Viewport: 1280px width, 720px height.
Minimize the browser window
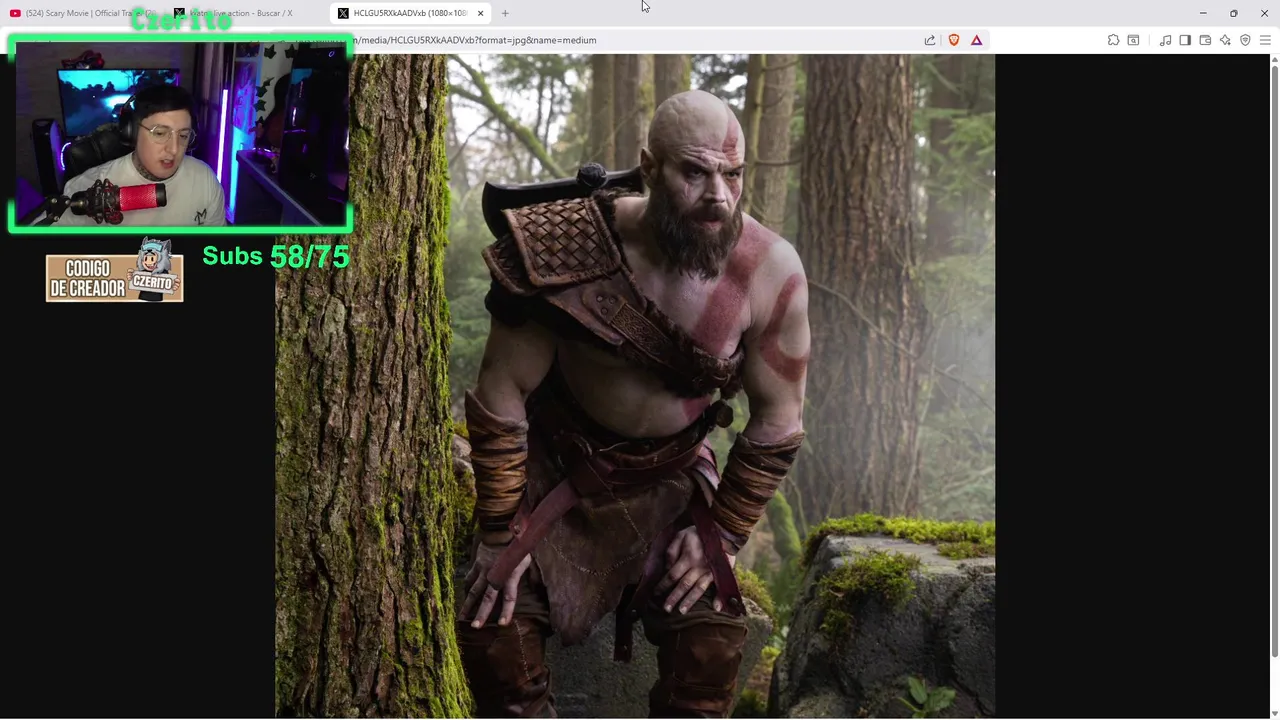1203,13
